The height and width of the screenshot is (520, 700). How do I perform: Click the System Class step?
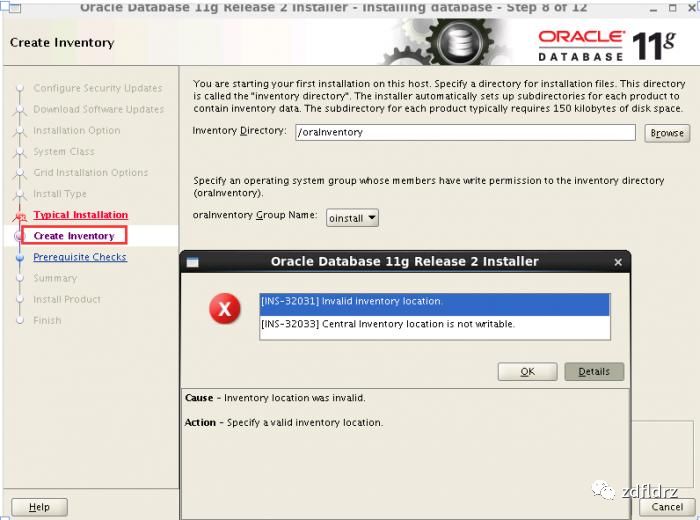64,151
